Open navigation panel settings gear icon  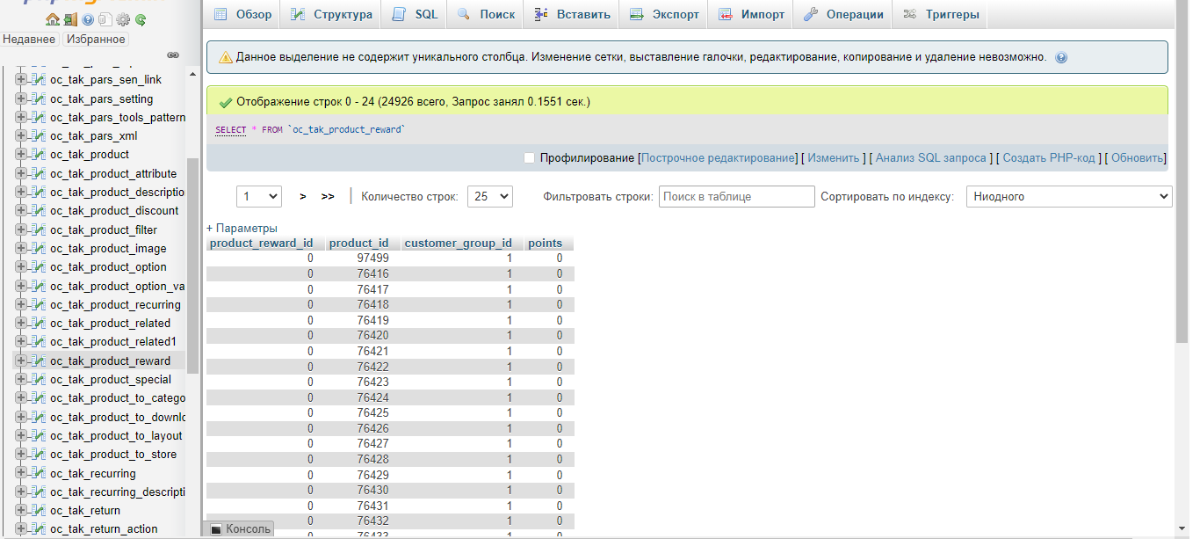(x=123, y=19)
